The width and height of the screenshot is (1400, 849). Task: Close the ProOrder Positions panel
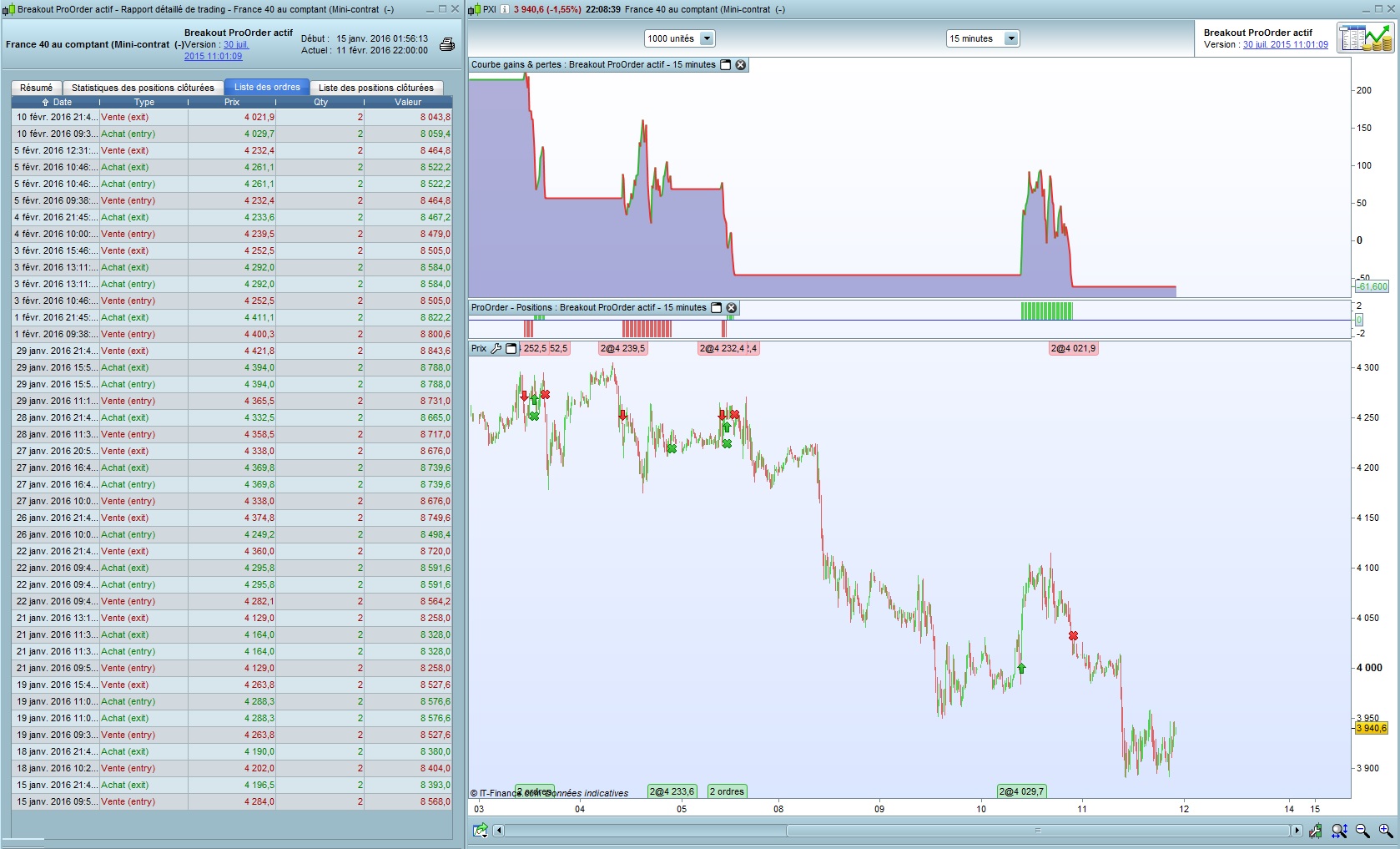click(x=732, y=308)
